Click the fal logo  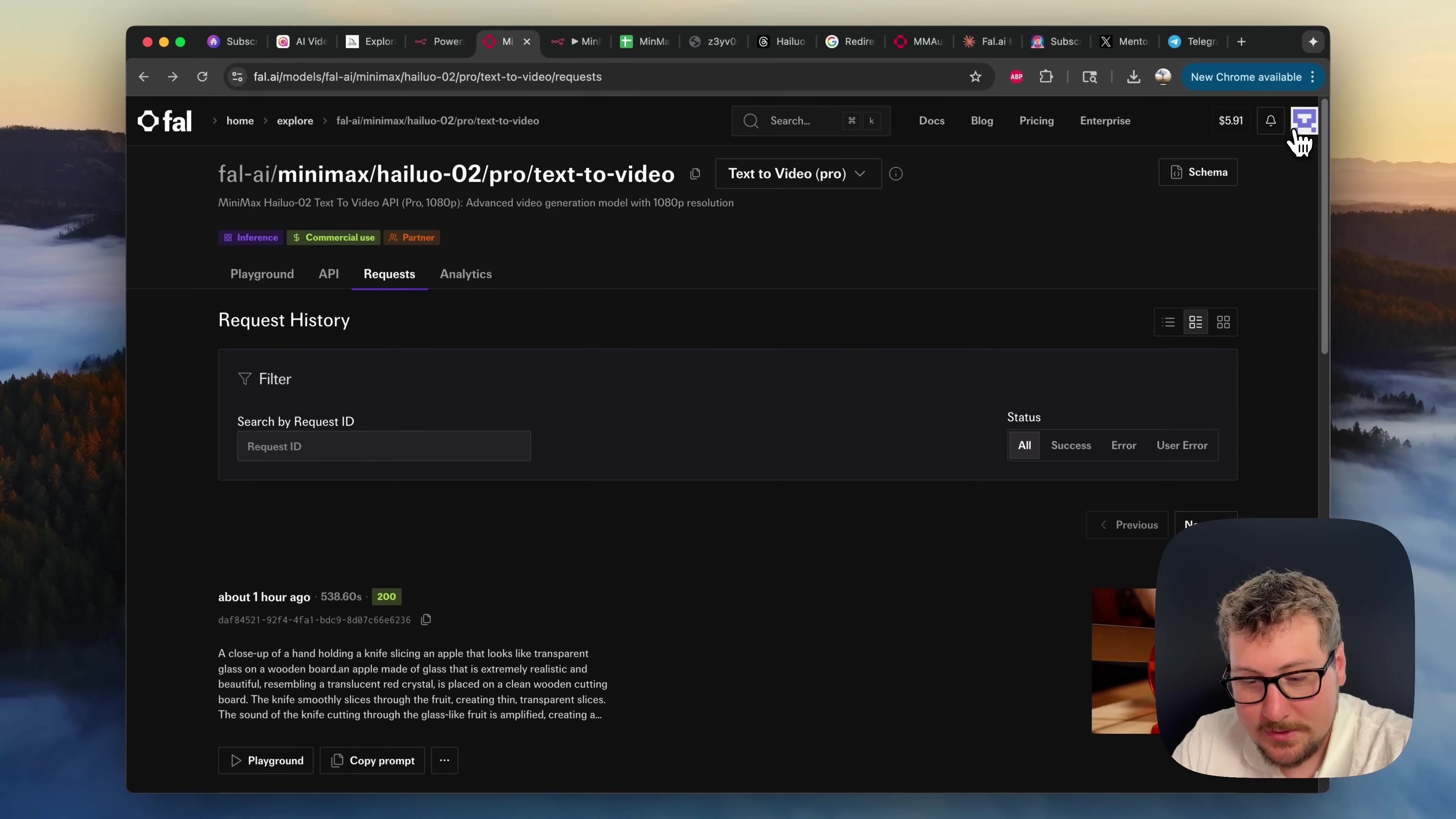tap(165, 121)
